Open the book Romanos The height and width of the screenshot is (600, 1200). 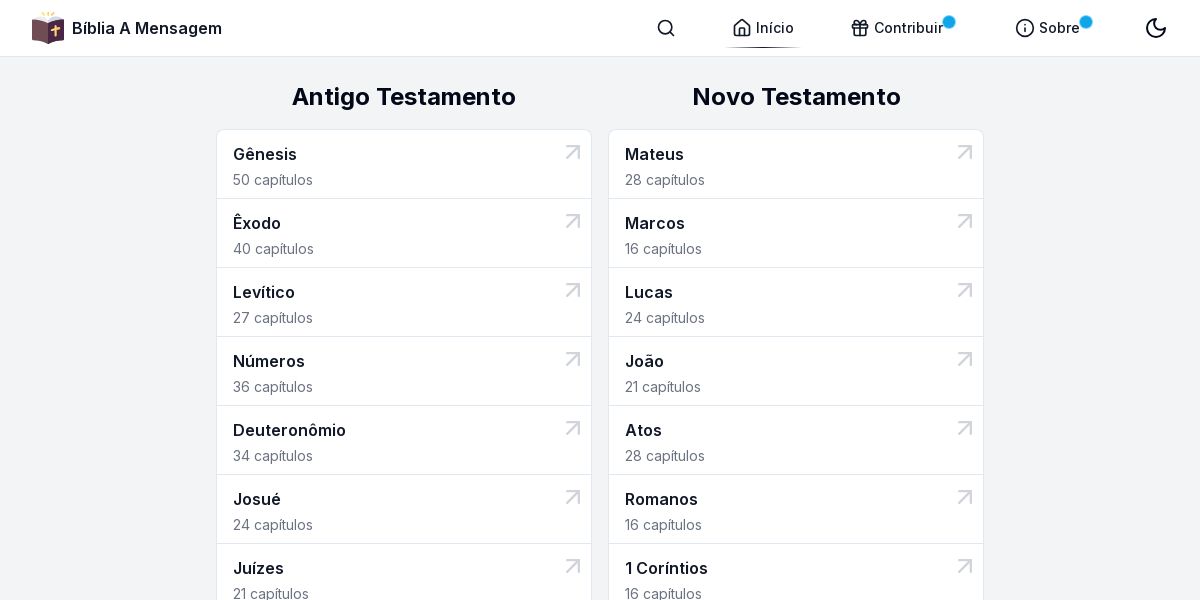coord(661,499)
